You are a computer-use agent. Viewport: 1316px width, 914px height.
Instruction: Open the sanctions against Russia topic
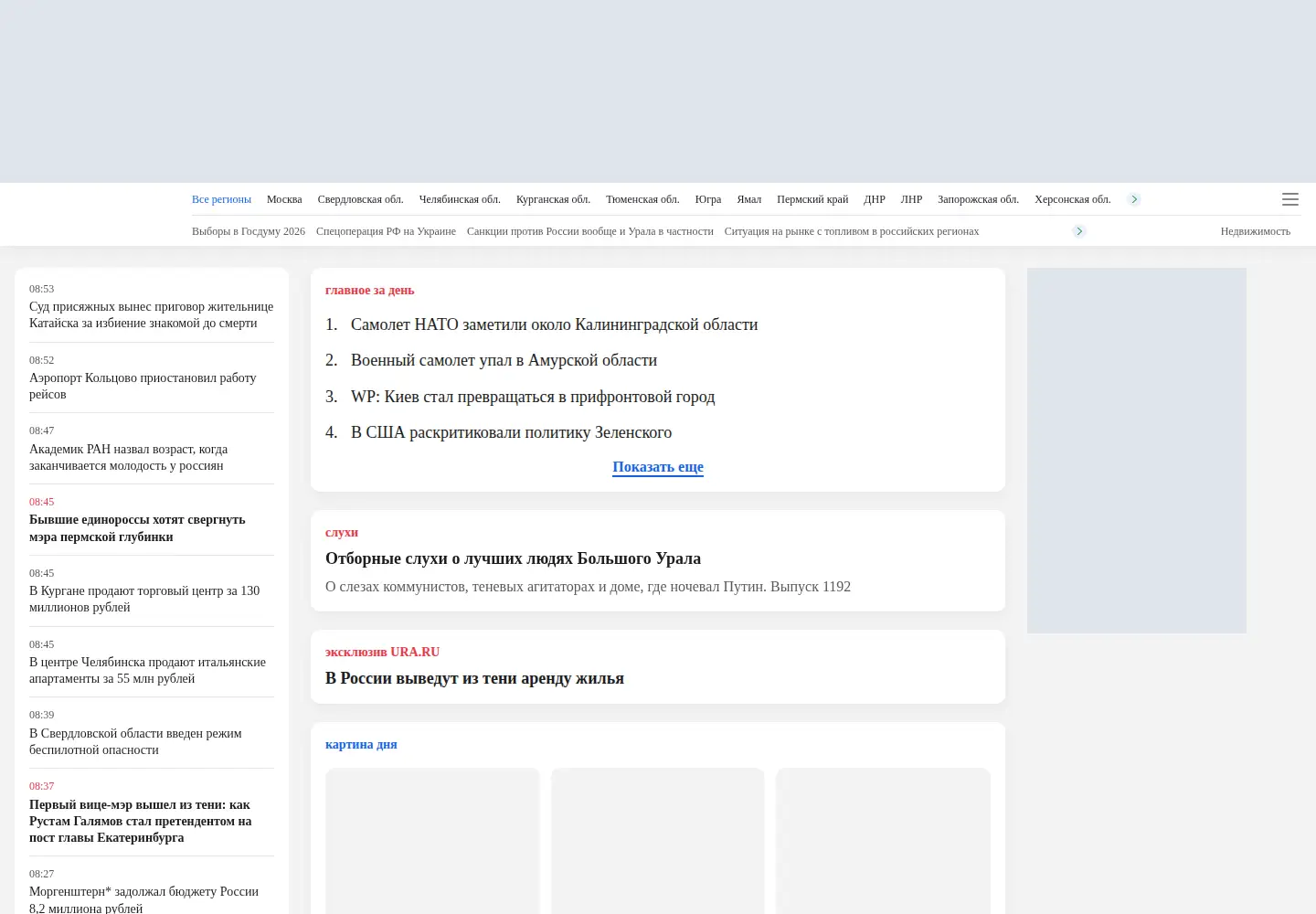point(590,231)
